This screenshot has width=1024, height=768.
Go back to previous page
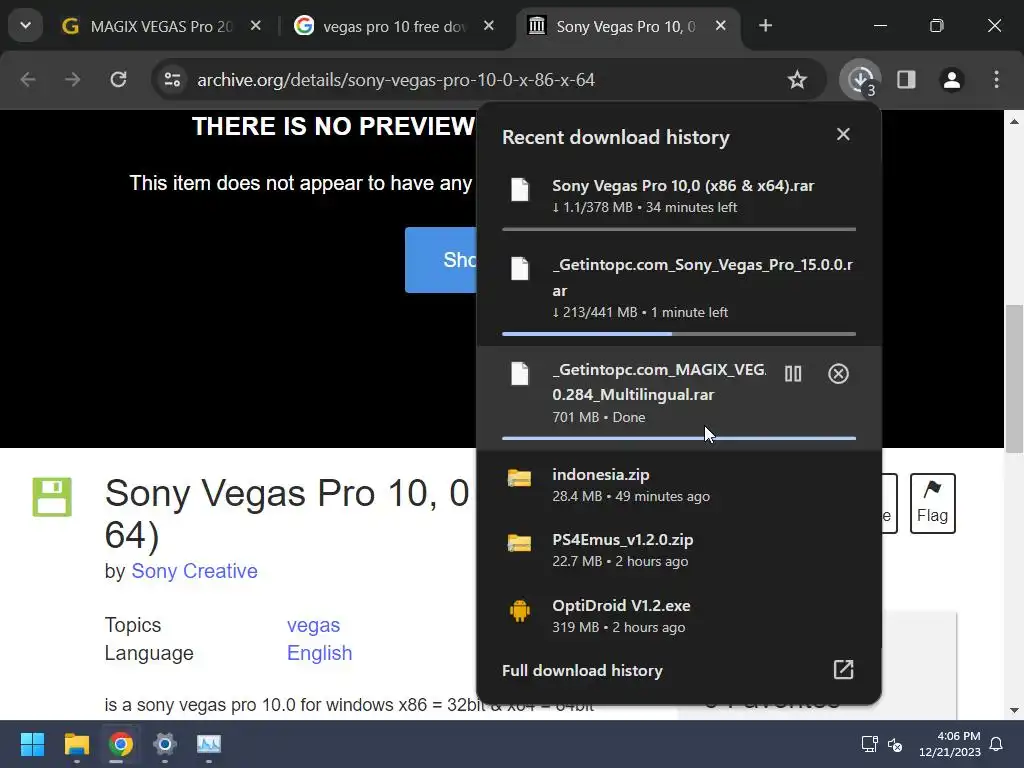click(x=28, y=80)
